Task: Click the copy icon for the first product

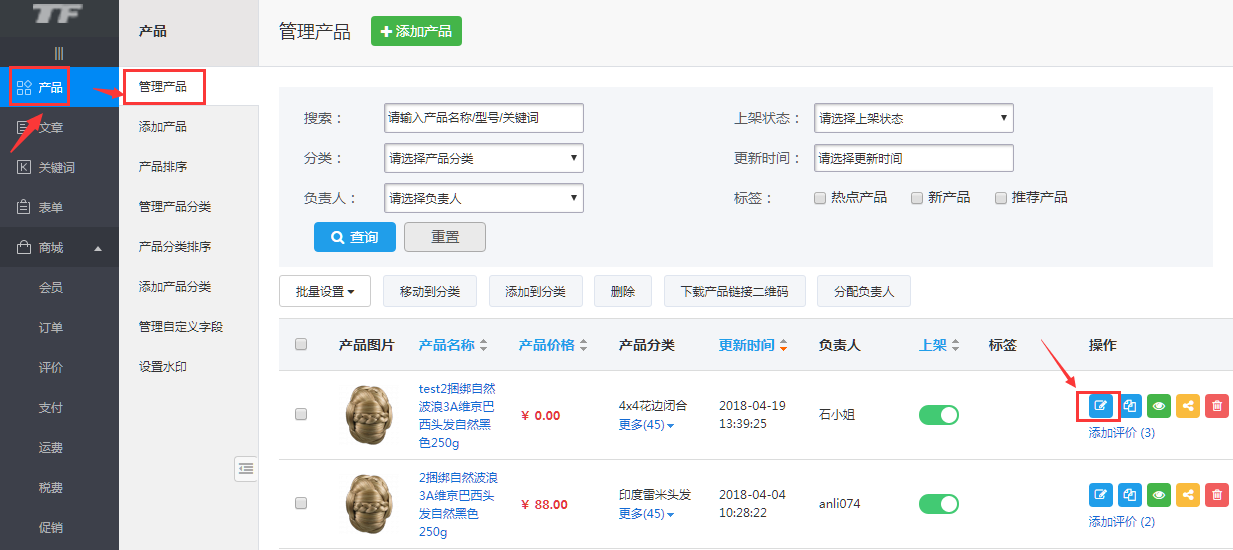Action: pos(1129,406)
